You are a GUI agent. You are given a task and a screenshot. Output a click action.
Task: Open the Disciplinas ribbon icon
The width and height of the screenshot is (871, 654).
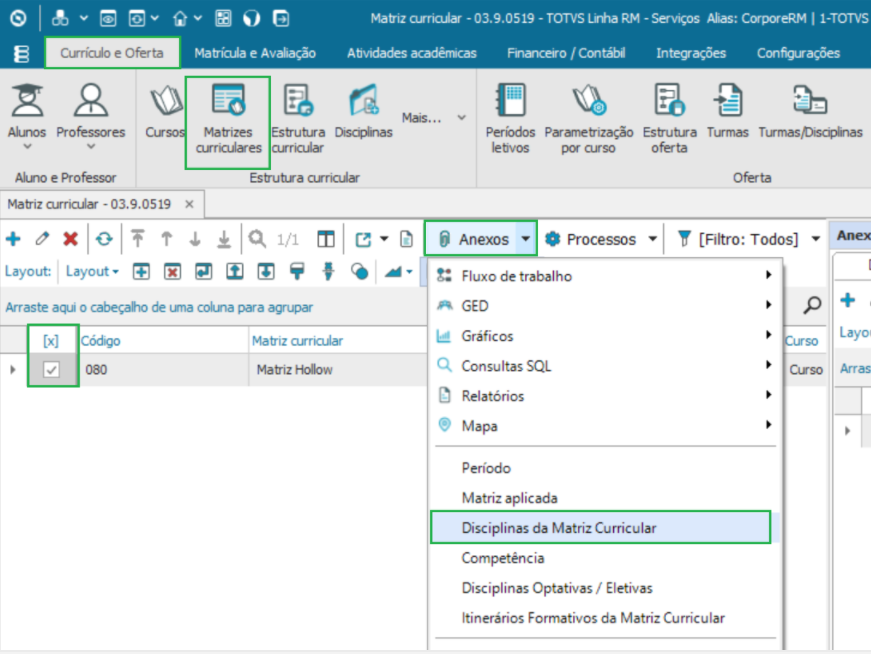pyautogui.click(x=364, y=111)
